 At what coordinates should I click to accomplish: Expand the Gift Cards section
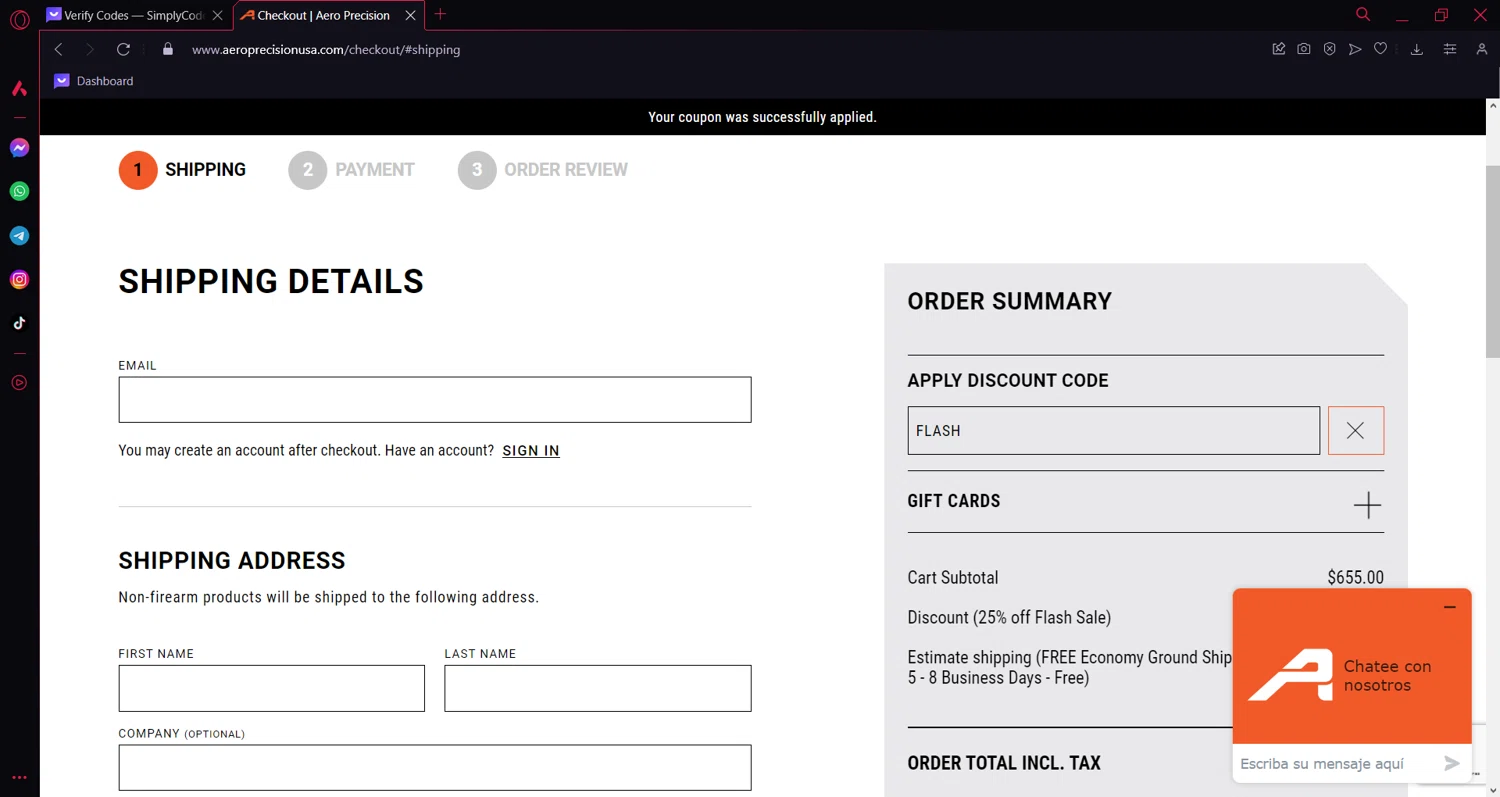click(x=1367, y=505)
